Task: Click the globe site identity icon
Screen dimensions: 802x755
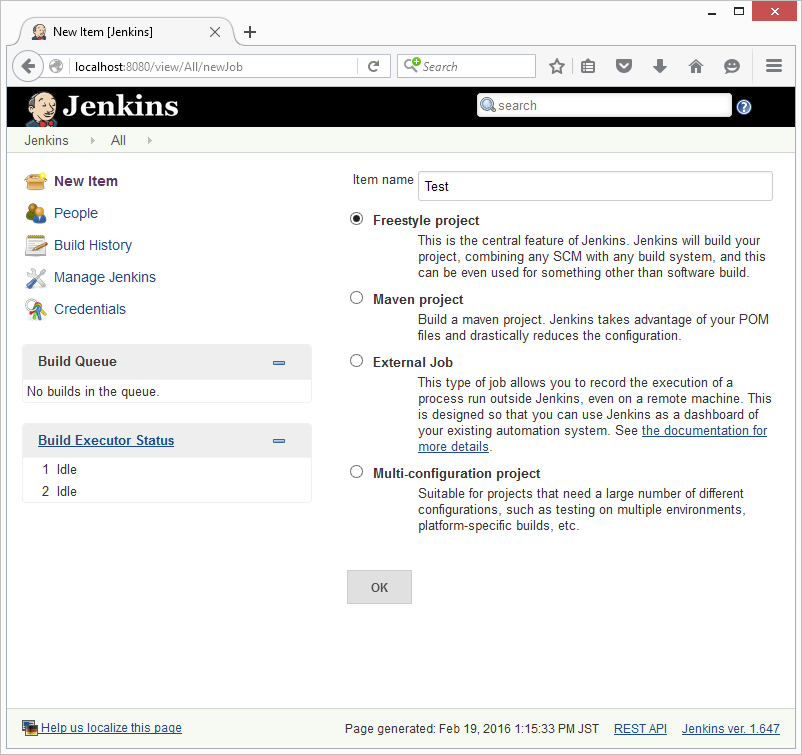Action: 56,66
